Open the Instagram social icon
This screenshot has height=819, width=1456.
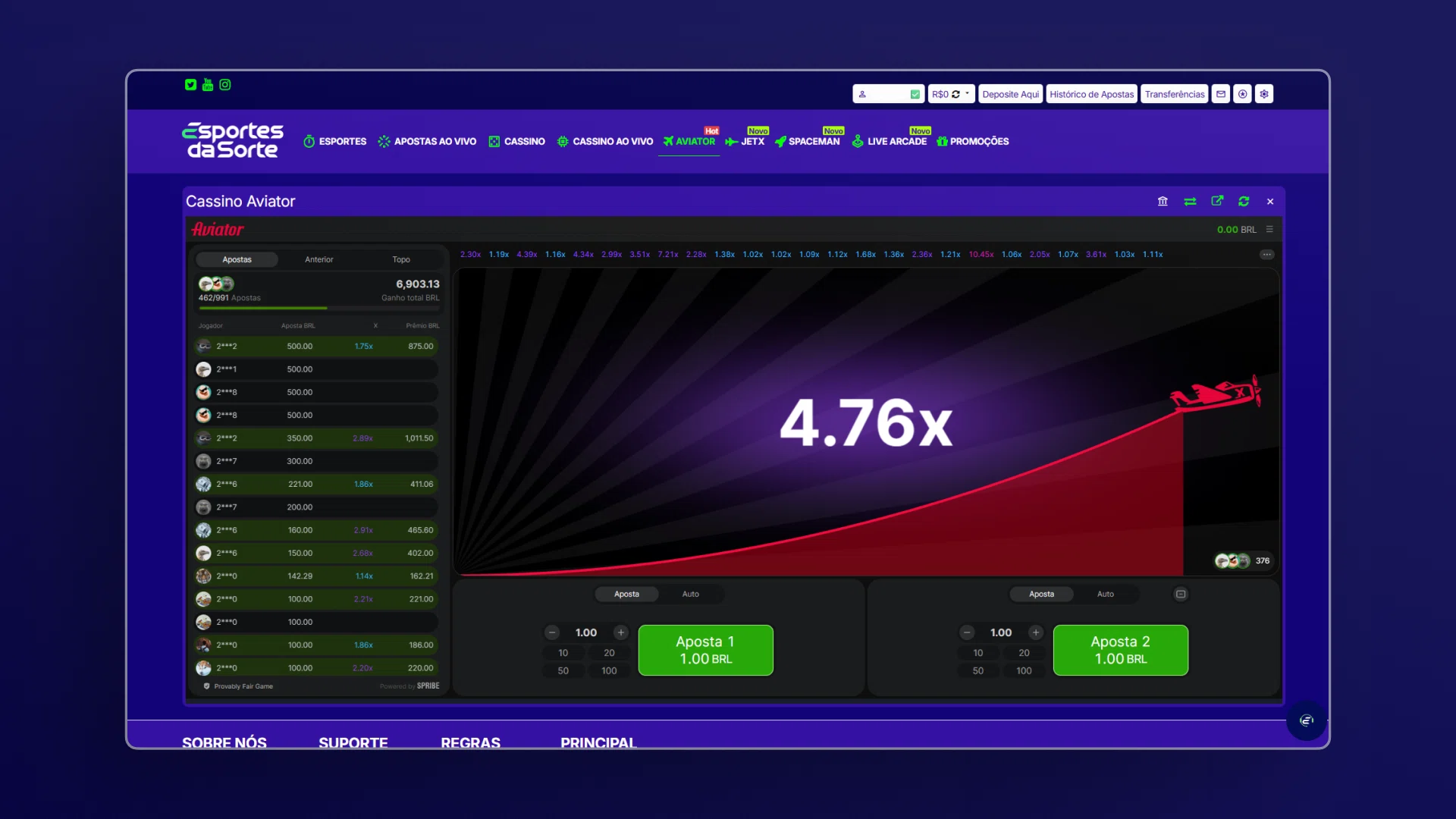pyautogui.click(x=225, y=85)
